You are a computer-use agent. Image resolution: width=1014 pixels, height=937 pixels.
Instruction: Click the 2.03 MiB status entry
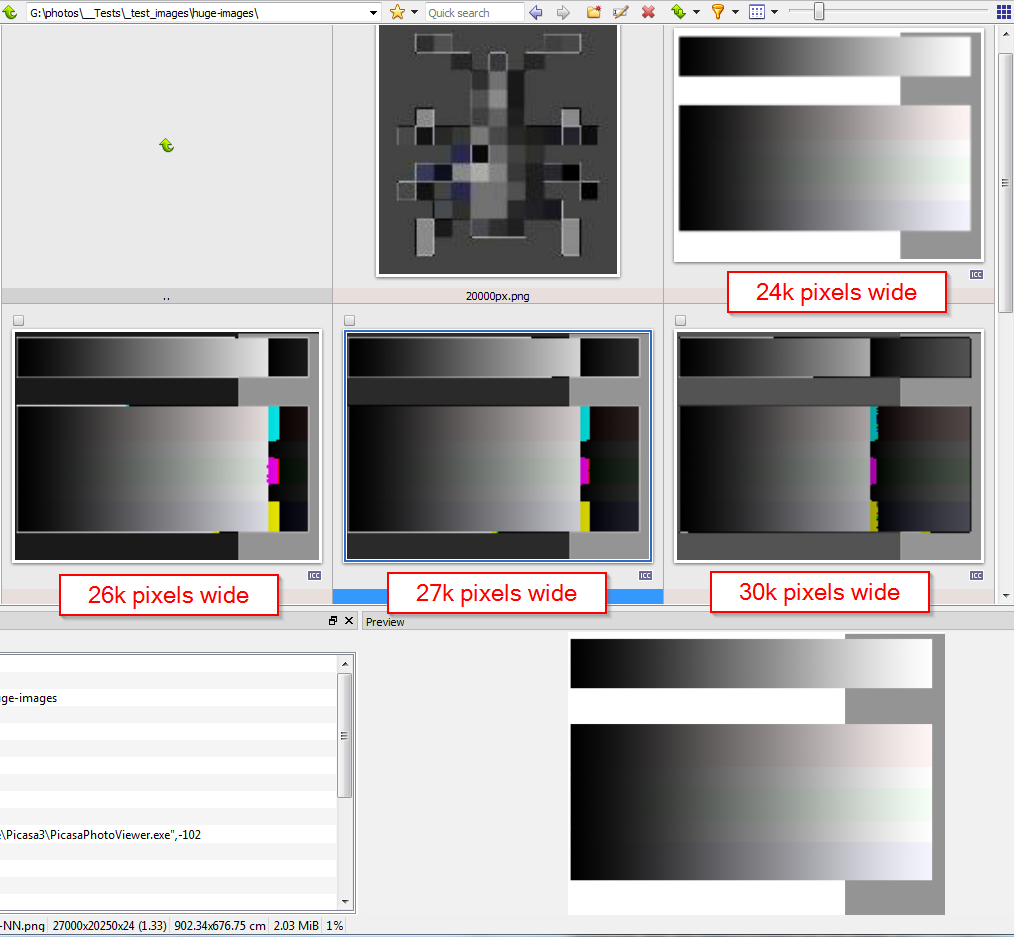point(296,926)
